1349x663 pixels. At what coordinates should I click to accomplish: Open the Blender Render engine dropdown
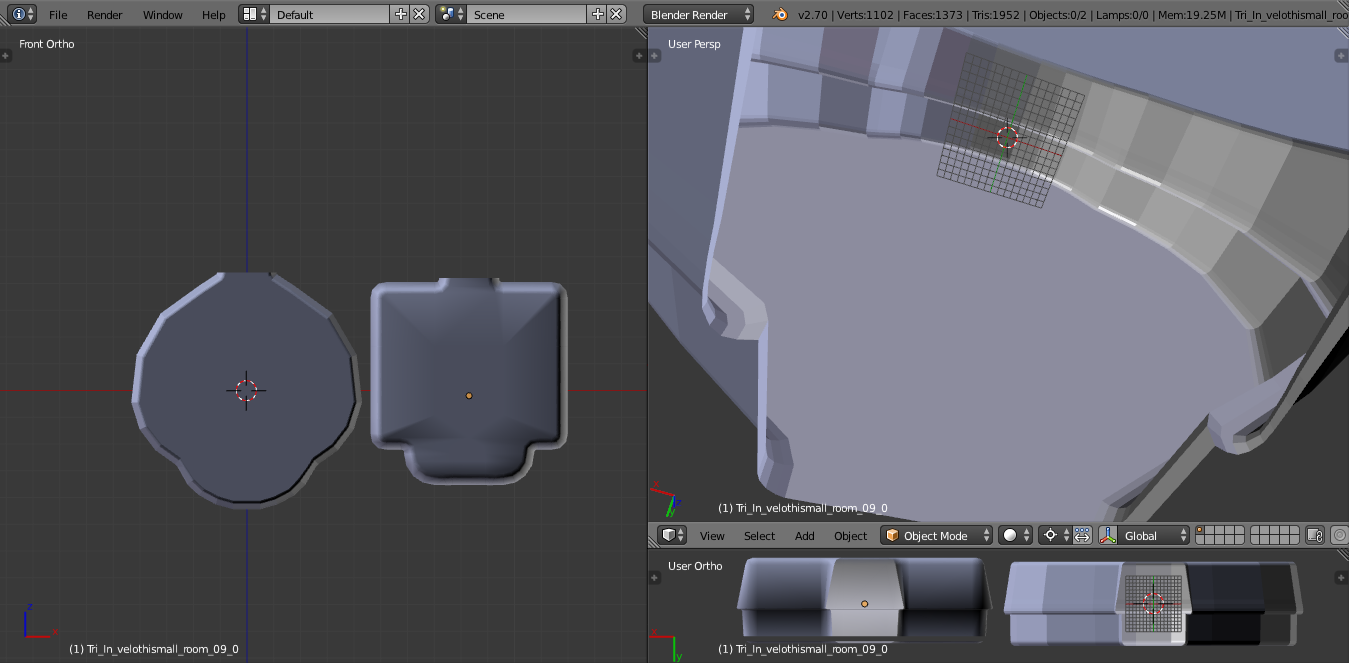pyautogui.click(x=699, y=15)
